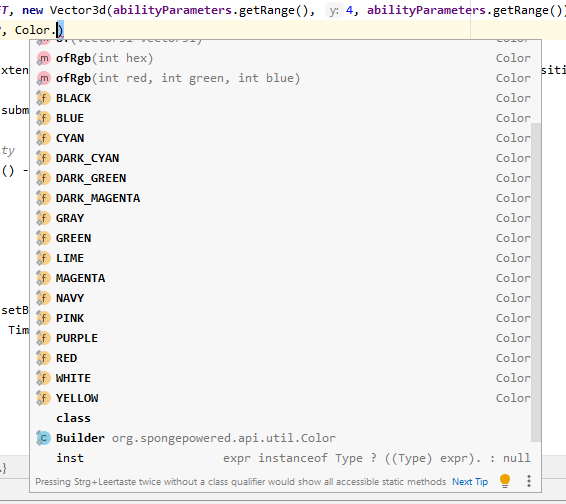The image size is (566, 504).
Task: Choose LIME color field
Action: pos(283,258)
